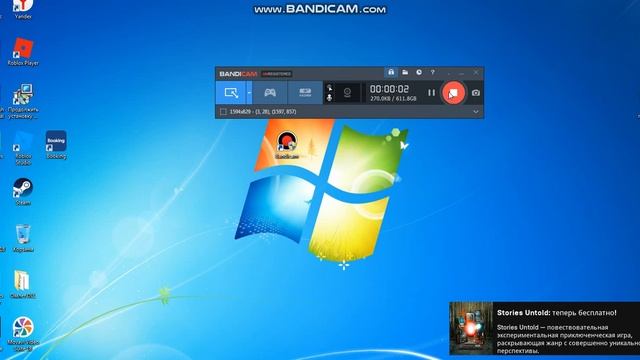Click the Stories Untold notification title
640x360 pixels.
[x=556, y=313]
